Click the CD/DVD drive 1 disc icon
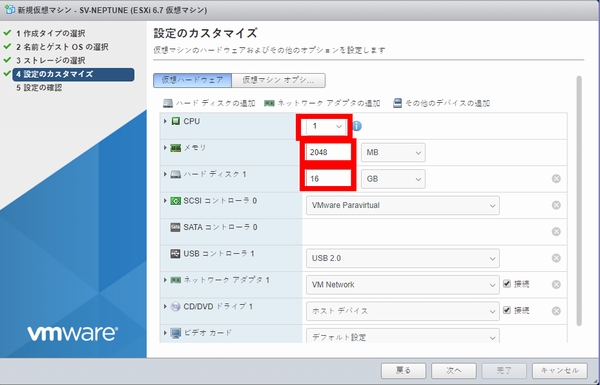The image size is (600, 385). [x=175, y=307]
